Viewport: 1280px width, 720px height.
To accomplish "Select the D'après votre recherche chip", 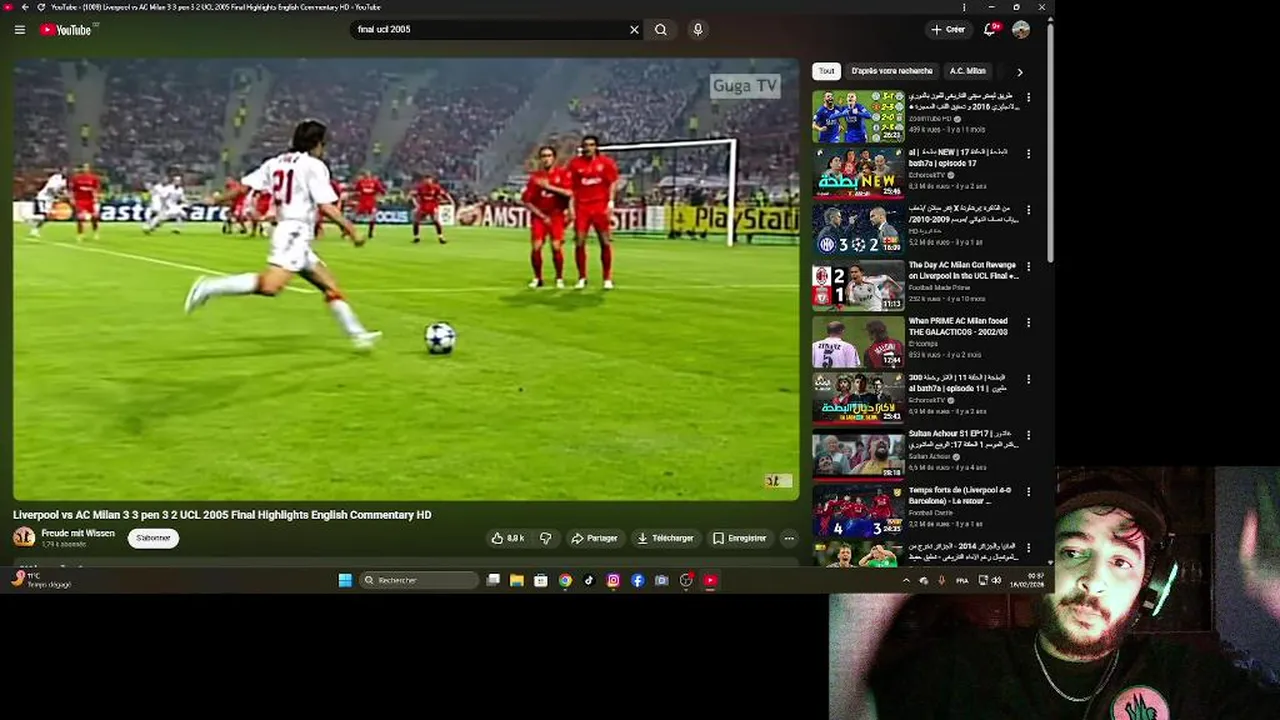I will point(892,71).
